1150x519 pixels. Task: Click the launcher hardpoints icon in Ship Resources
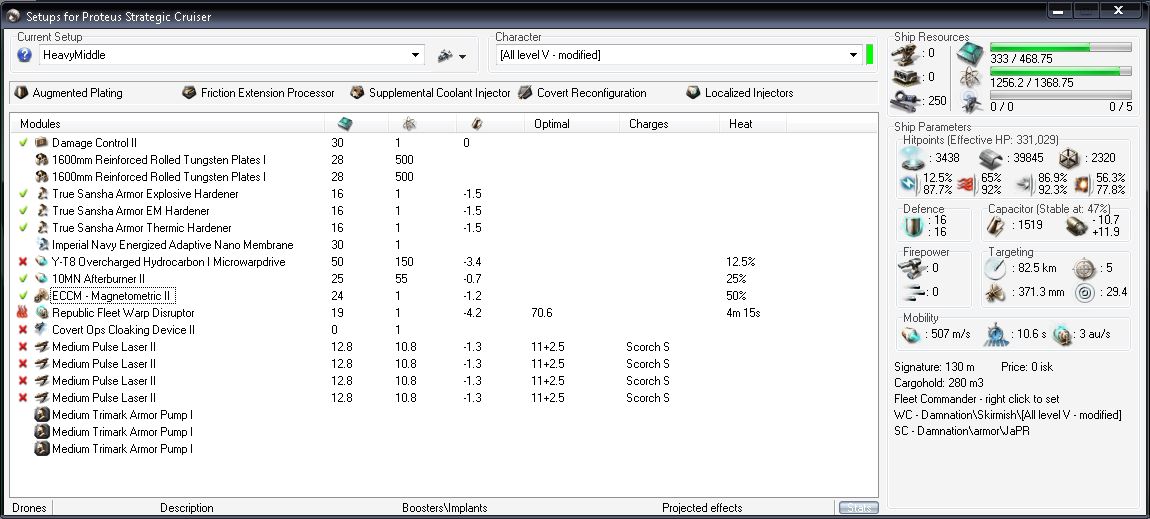click(904, 77)
